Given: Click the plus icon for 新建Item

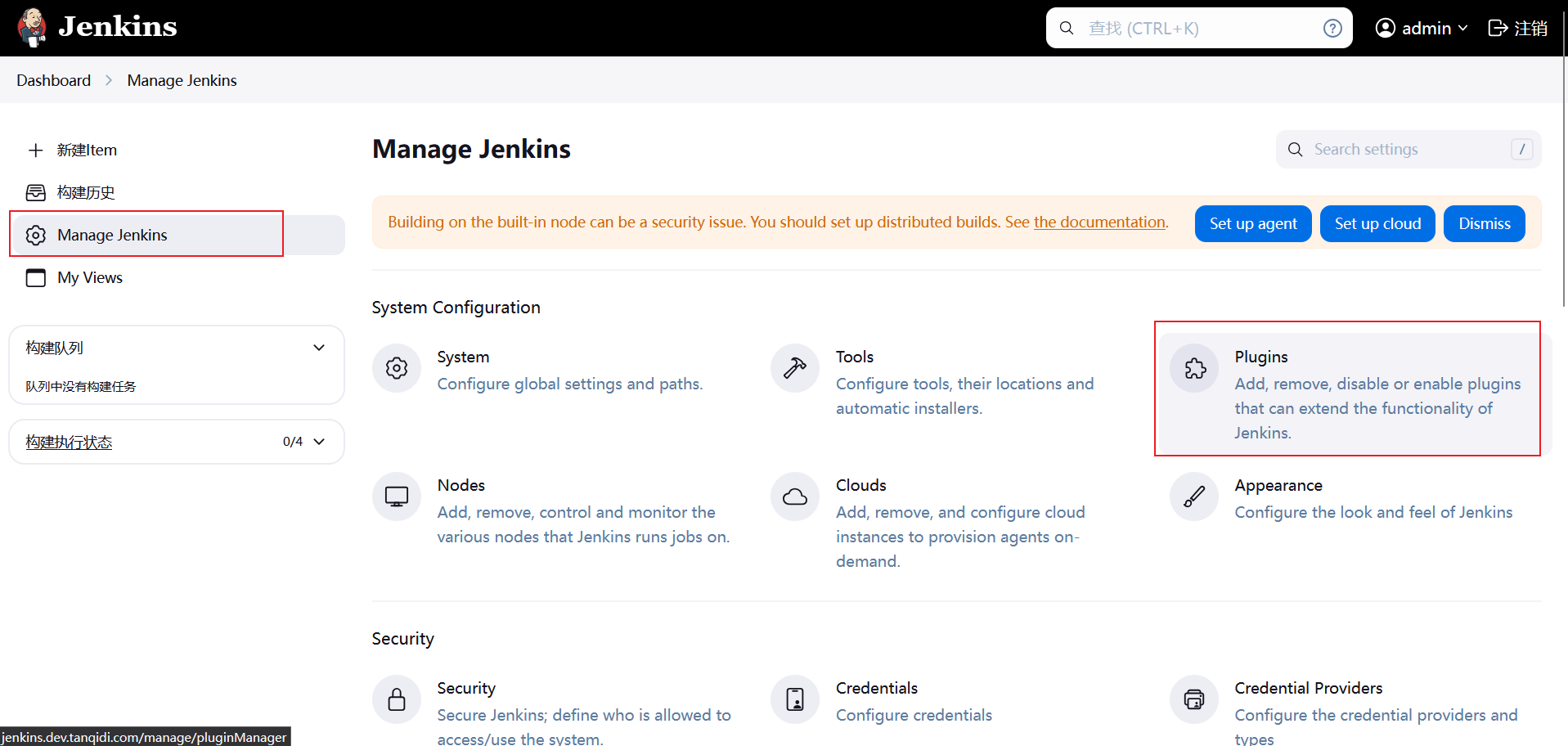Looking at the screenshot, I should click(35, 150).
